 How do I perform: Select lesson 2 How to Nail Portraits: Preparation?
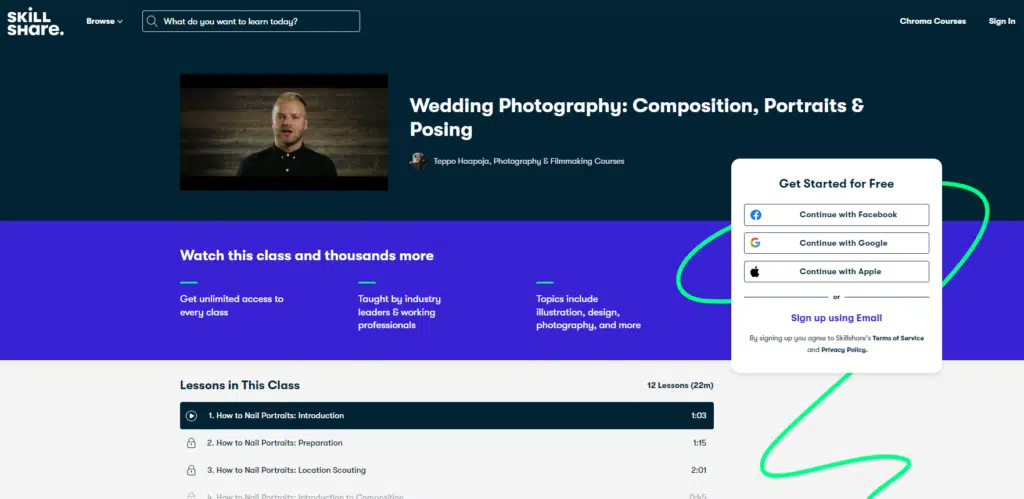447,443
